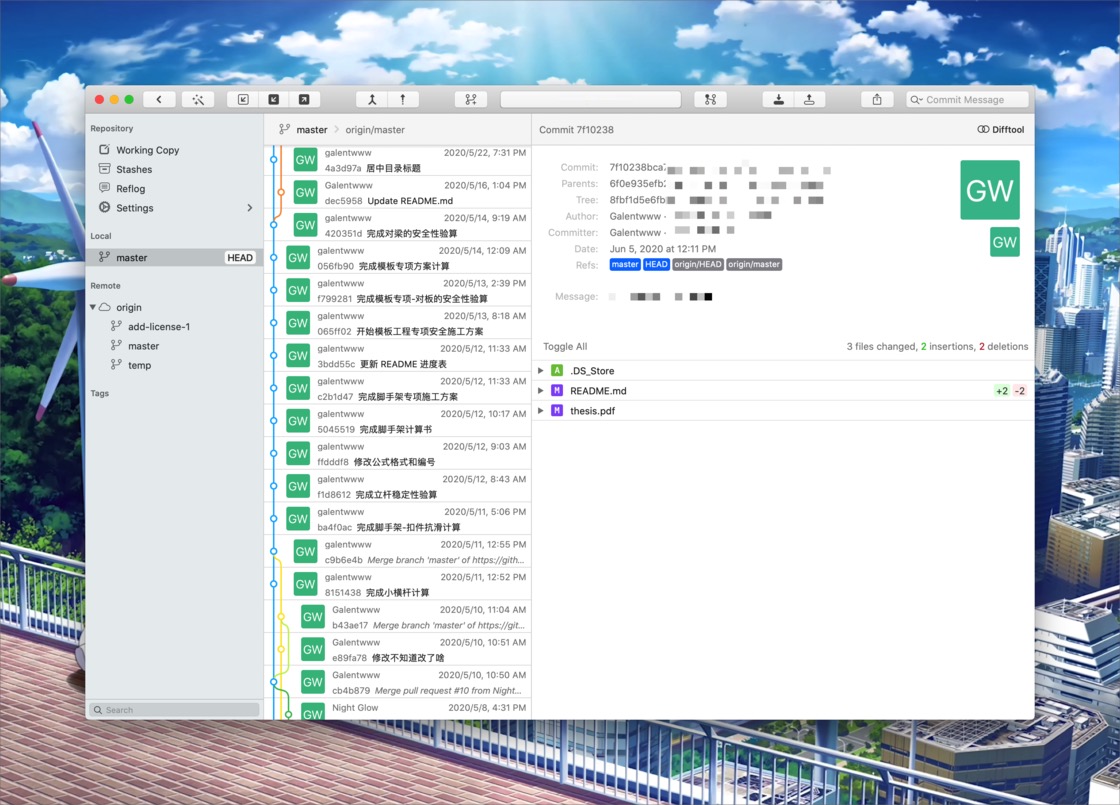The height and width of the screenshot is (805, 1120).
Task: Select commit c2b1d47 in the history list
Action: coord(398,389)
